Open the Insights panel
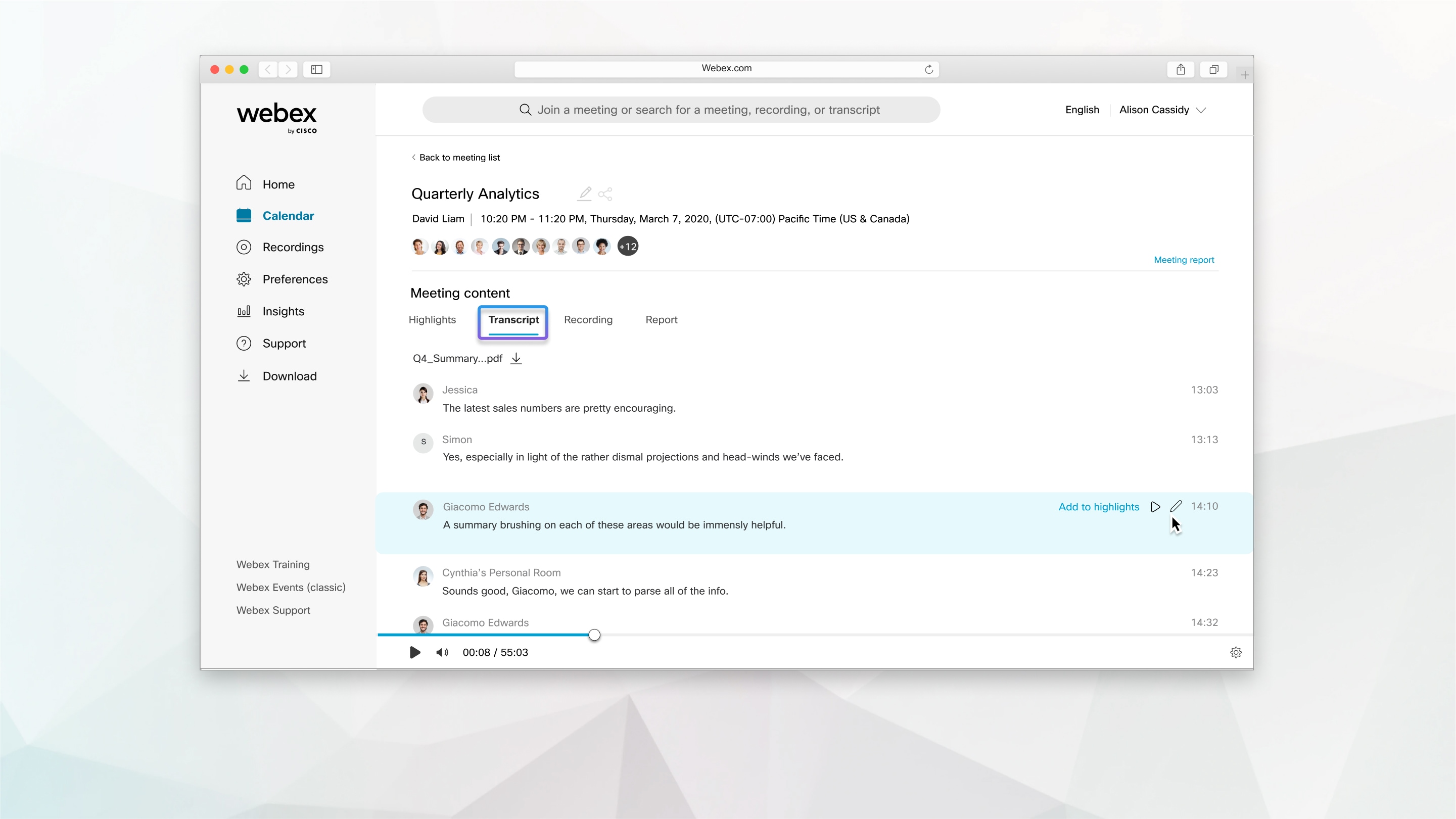This screenshot has height=819, width=1456. coord(243,311)
